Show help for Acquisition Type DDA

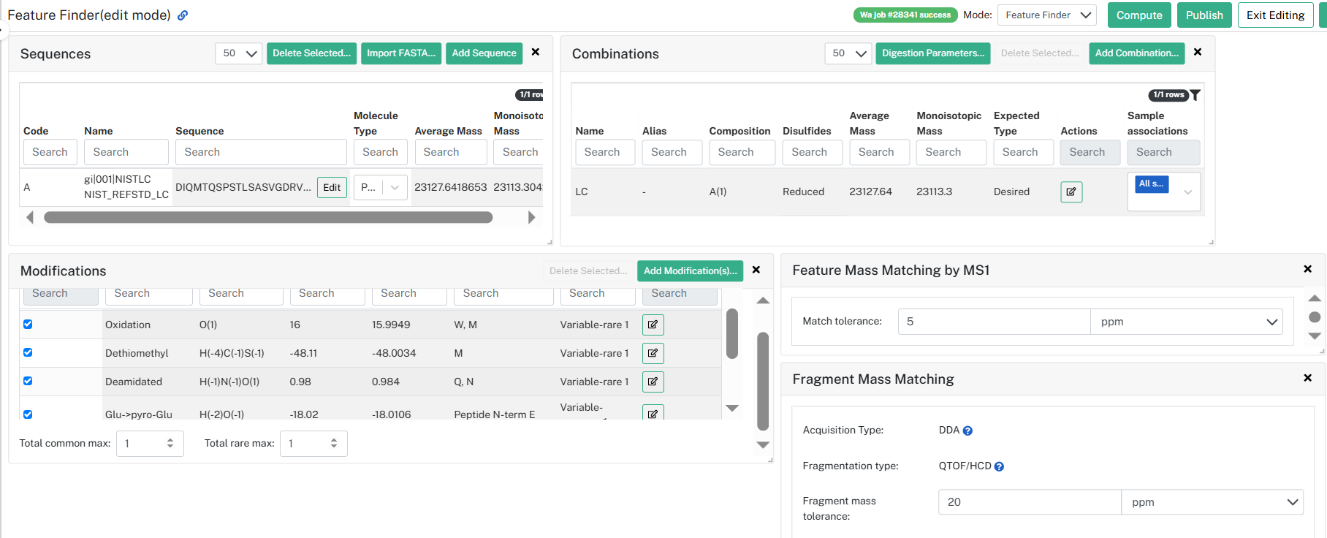[x=967, y=430]
